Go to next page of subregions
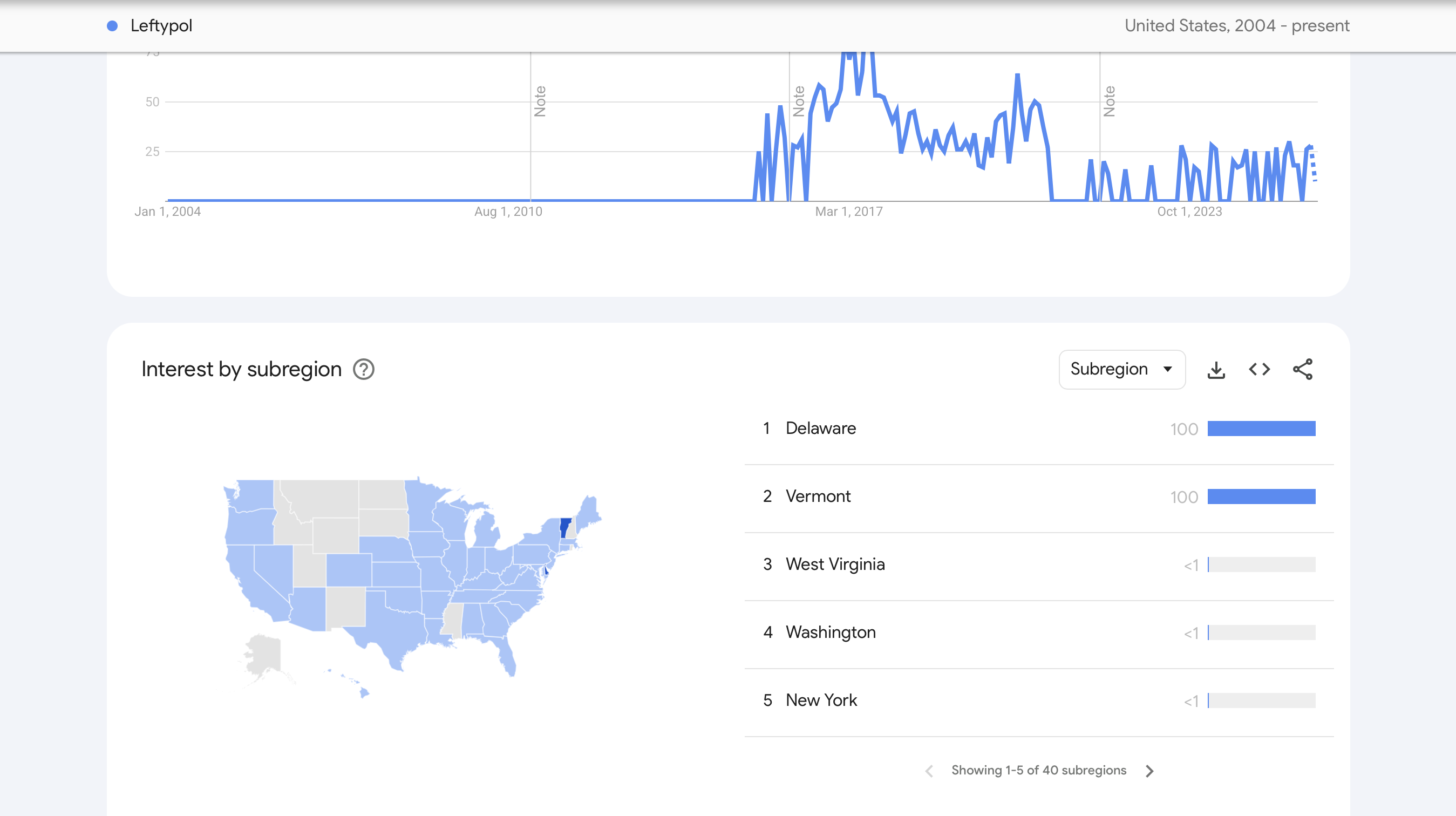 pos(1149,771)
